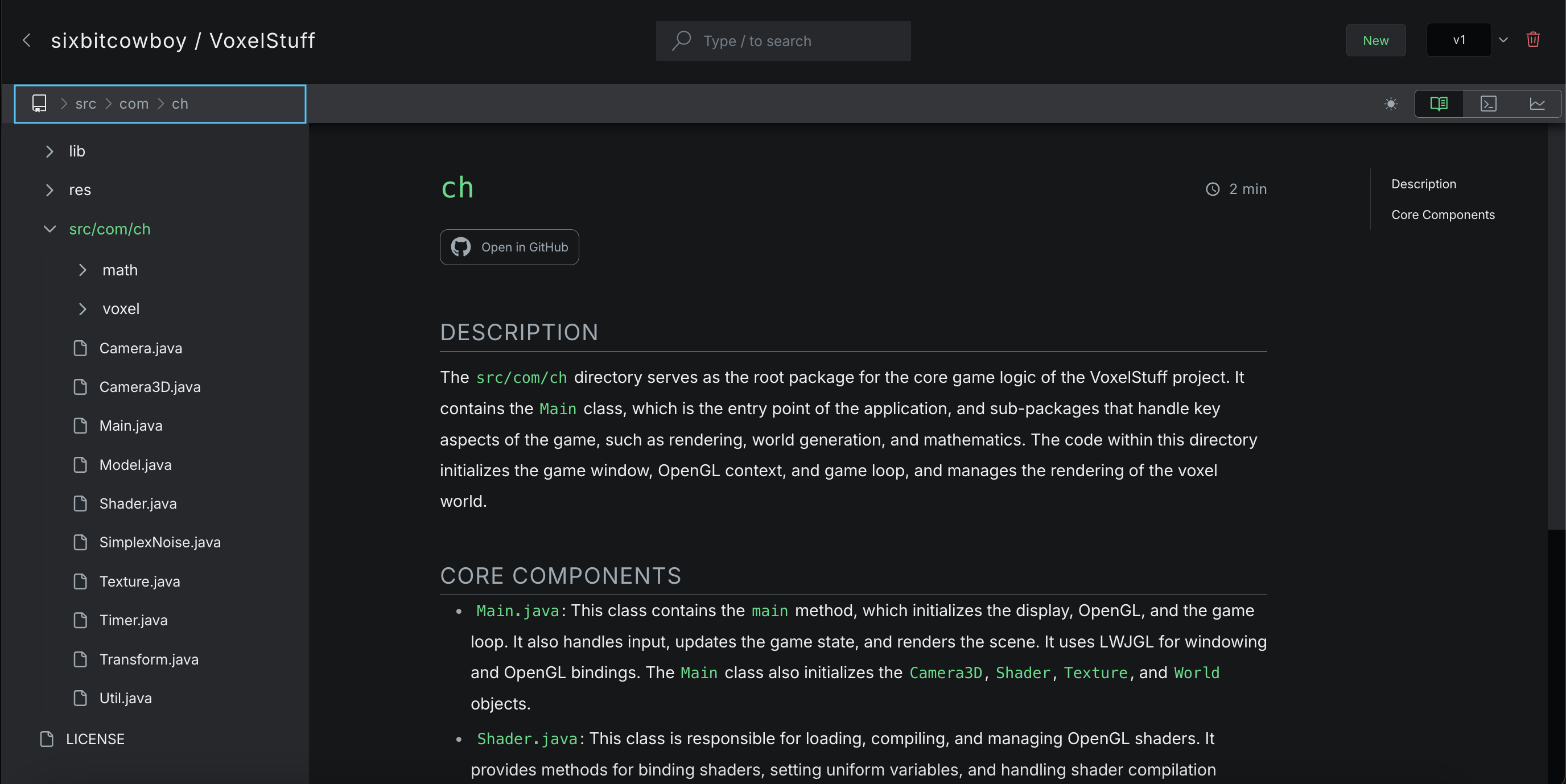Click the Model.java file icon
1566x784 pixels.
click(x=80, y=465)
